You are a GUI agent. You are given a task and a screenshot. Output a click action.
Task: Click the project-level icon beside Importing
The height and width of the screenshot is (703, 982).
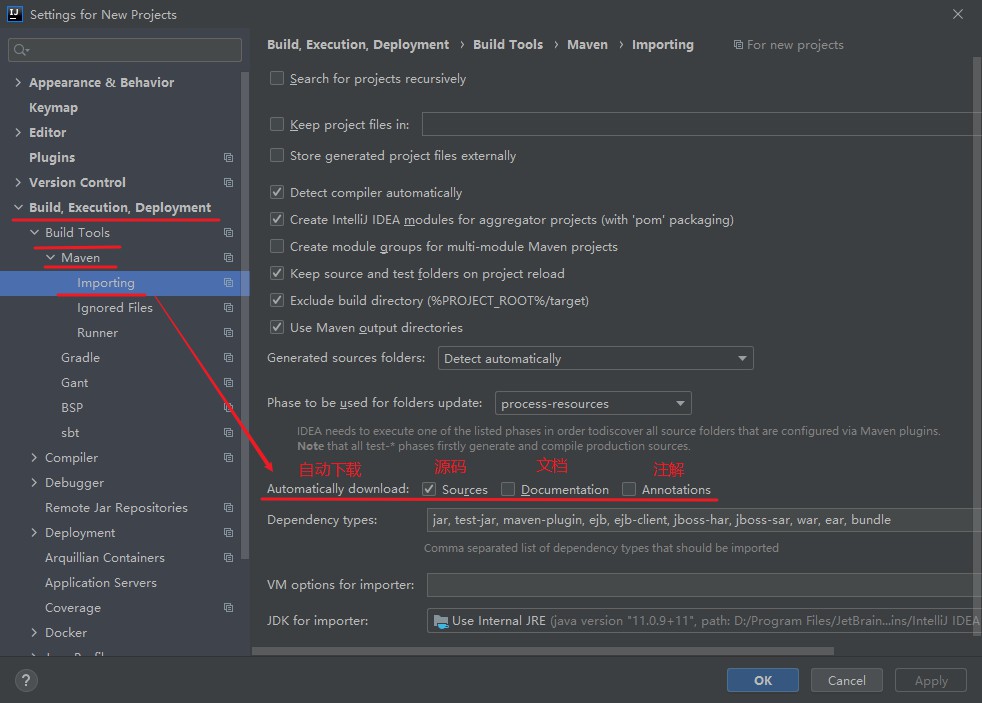229,282
